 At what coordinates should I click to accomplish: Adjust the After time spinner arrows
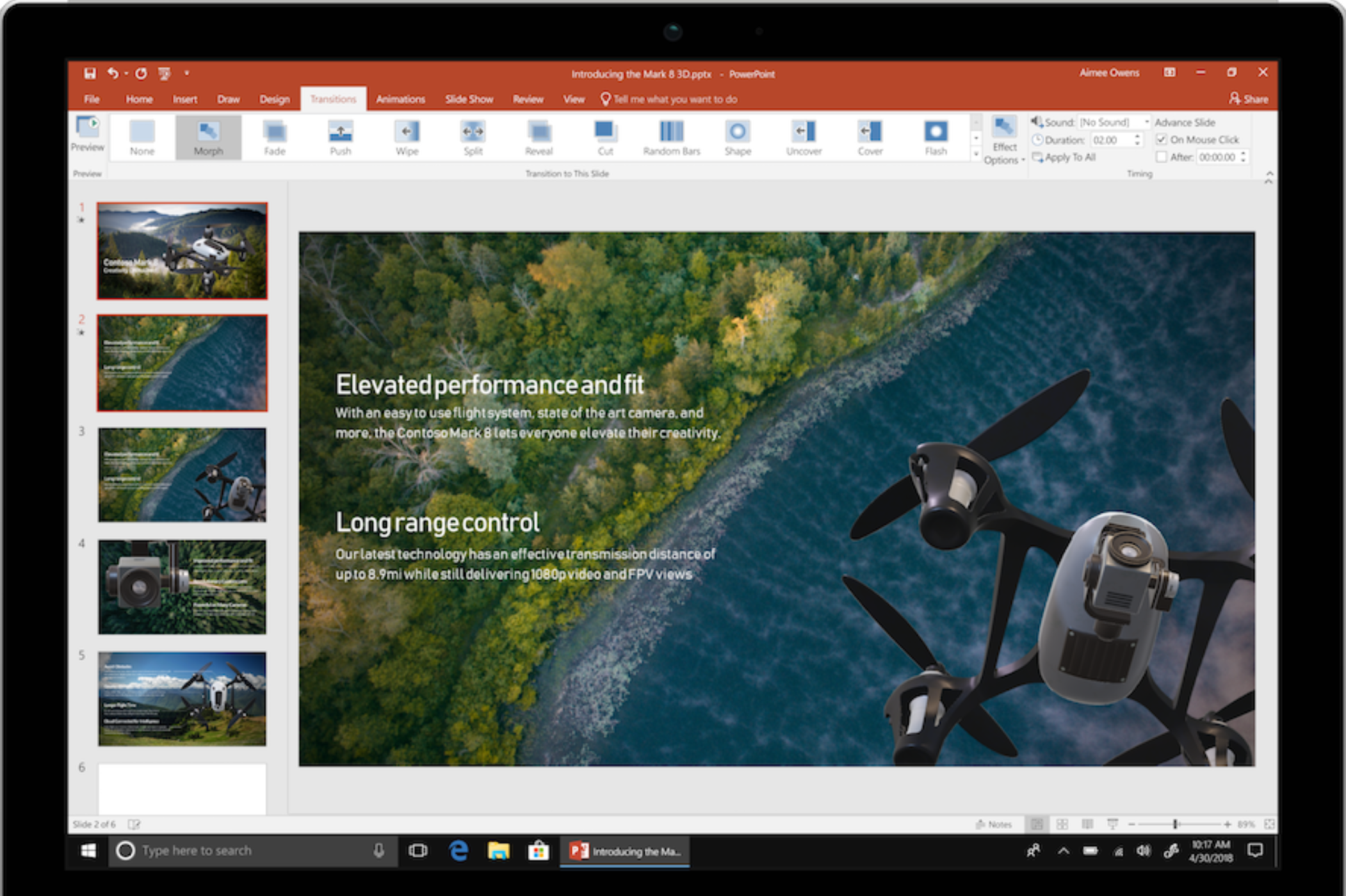1244,157
